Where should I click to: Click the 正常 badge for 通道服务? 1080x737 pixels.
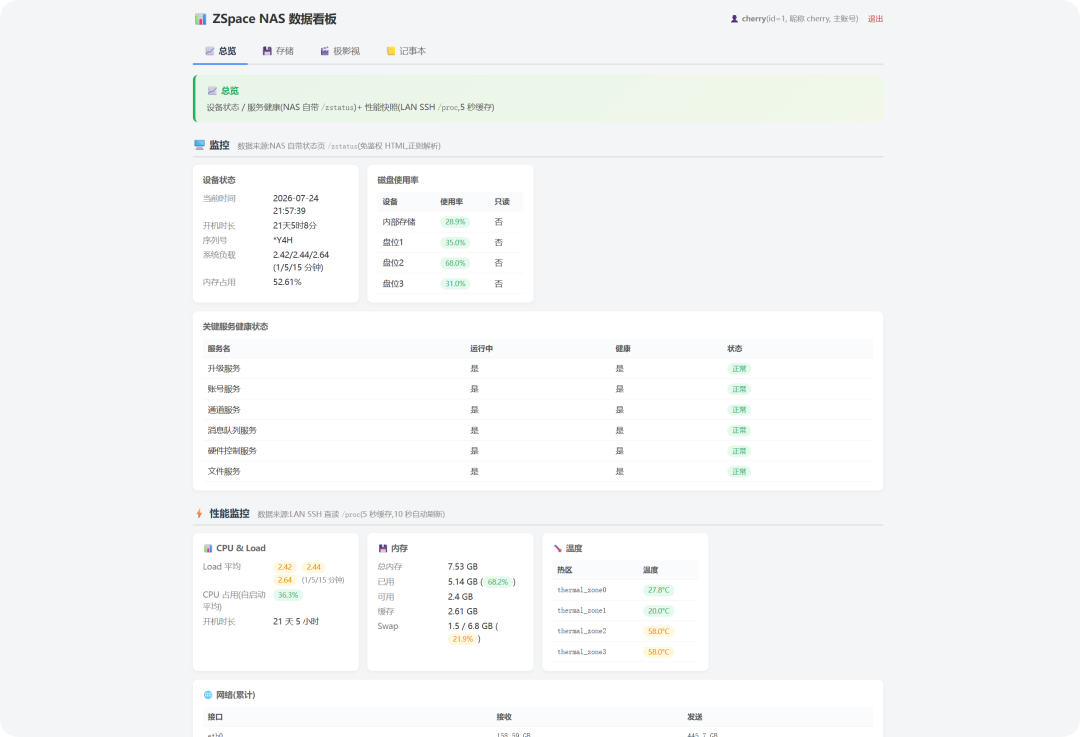click(739, 410)
